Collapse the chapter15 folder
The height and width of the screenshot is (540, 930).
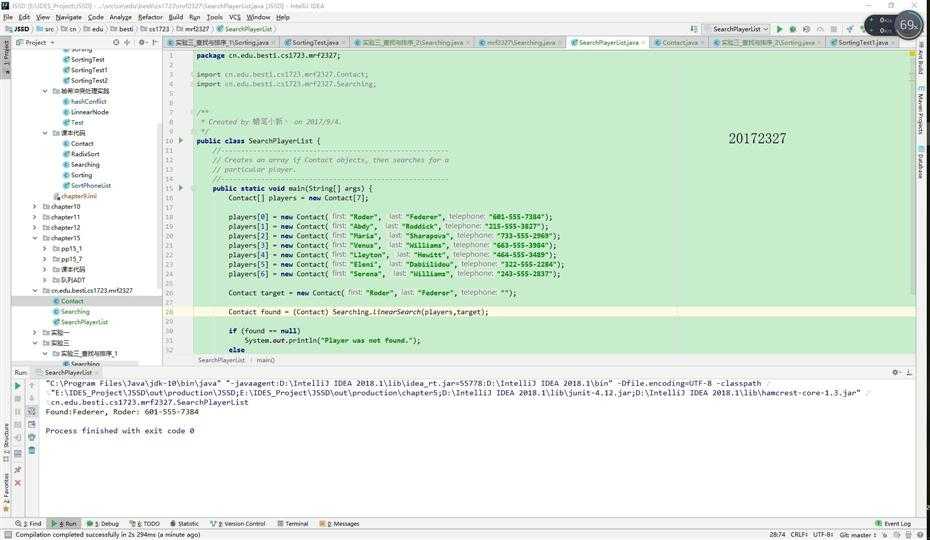34,238
